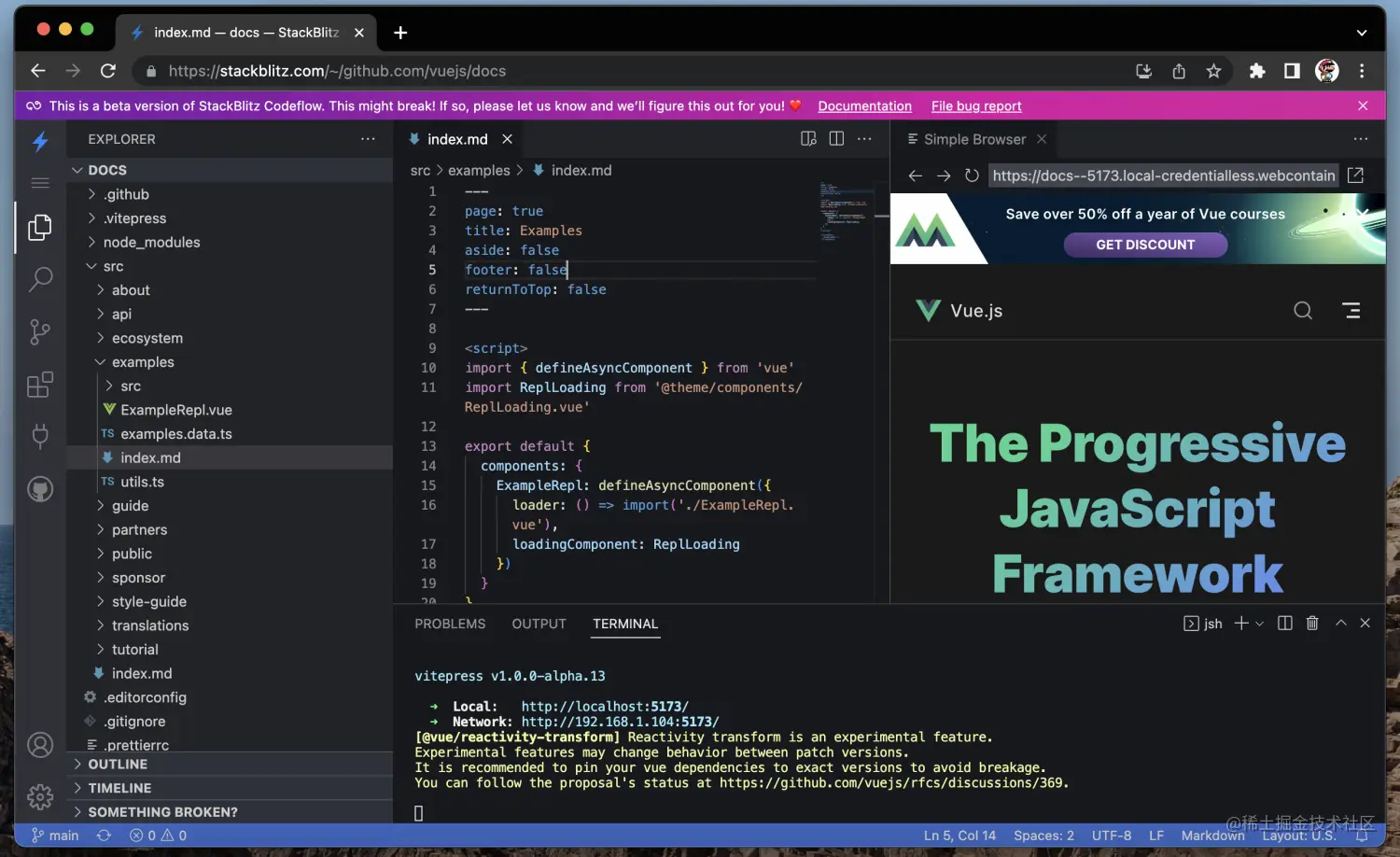Click the sync changes icon in the status bar
Viewport: 1400px width, 857px height.
pyautogui.click(x=104, y=836)
